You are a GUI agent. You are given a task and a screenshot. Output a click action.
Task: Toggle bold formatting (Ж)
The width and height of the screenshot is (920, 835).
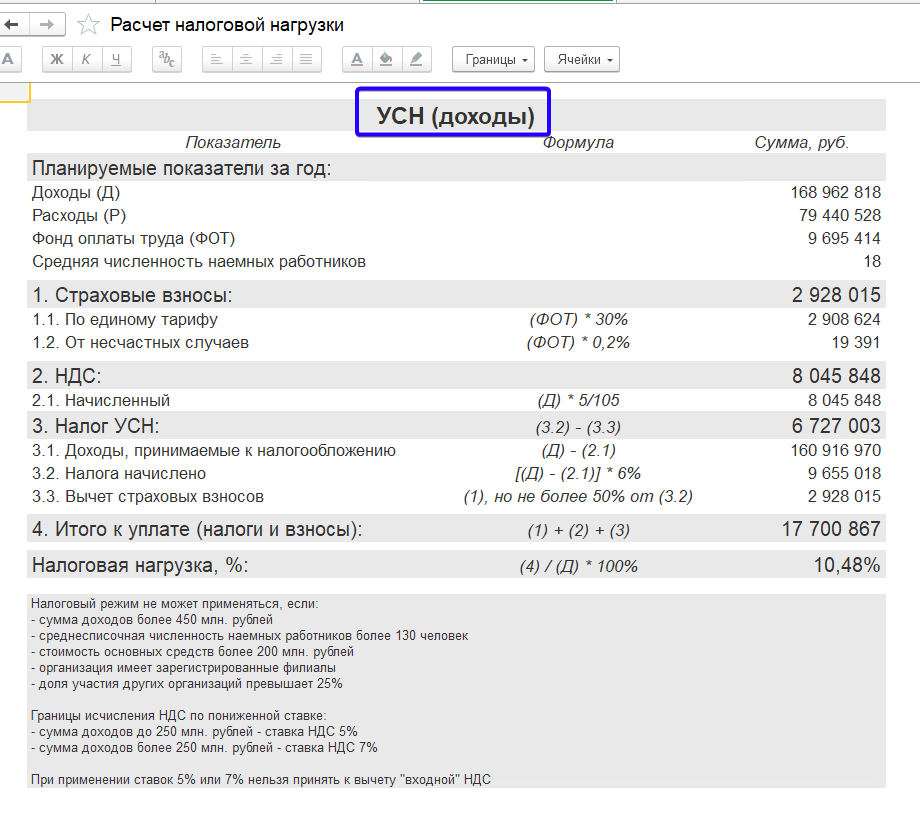tap(57, 59)
